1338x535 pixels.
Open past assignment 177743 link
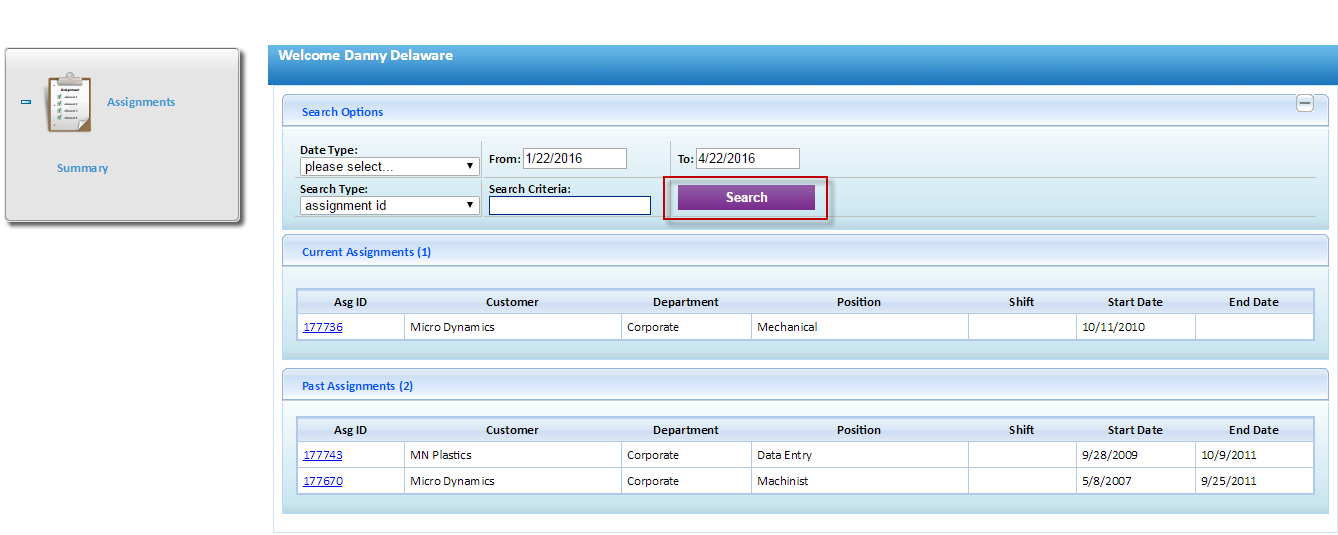[x=322, y=455]
